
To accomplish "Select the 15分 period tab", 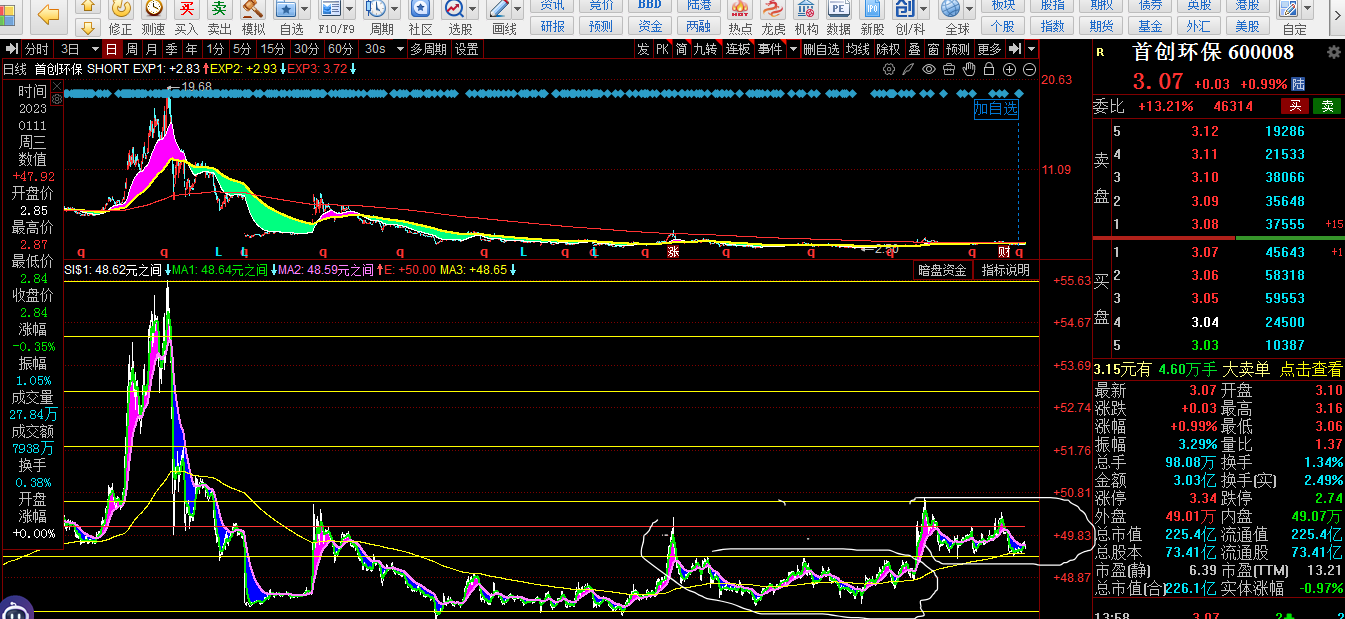I will click(x=273, y=49).
